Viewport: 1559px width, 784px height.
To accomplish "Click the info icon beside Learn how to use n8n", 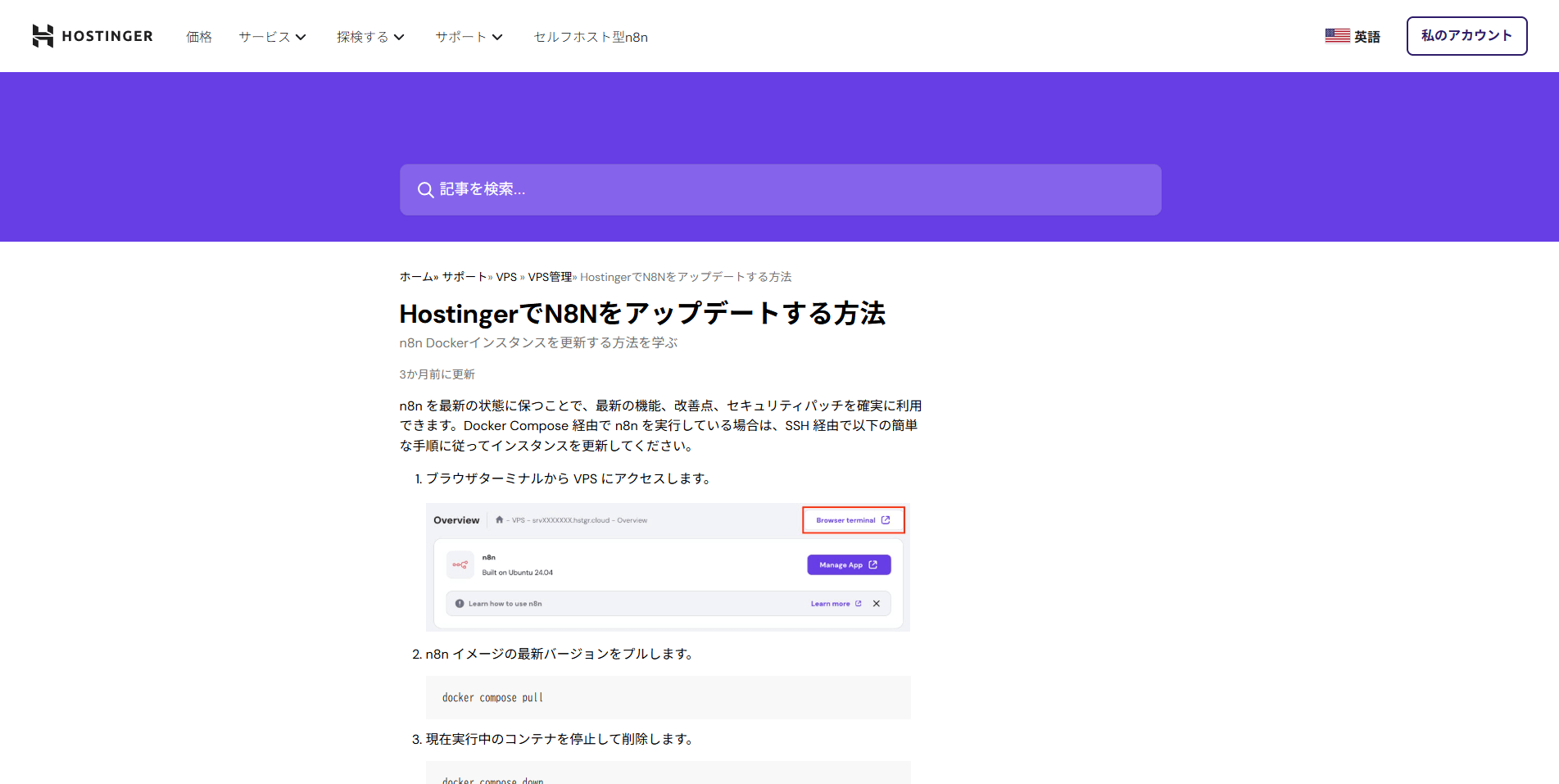I will [460, 604].
